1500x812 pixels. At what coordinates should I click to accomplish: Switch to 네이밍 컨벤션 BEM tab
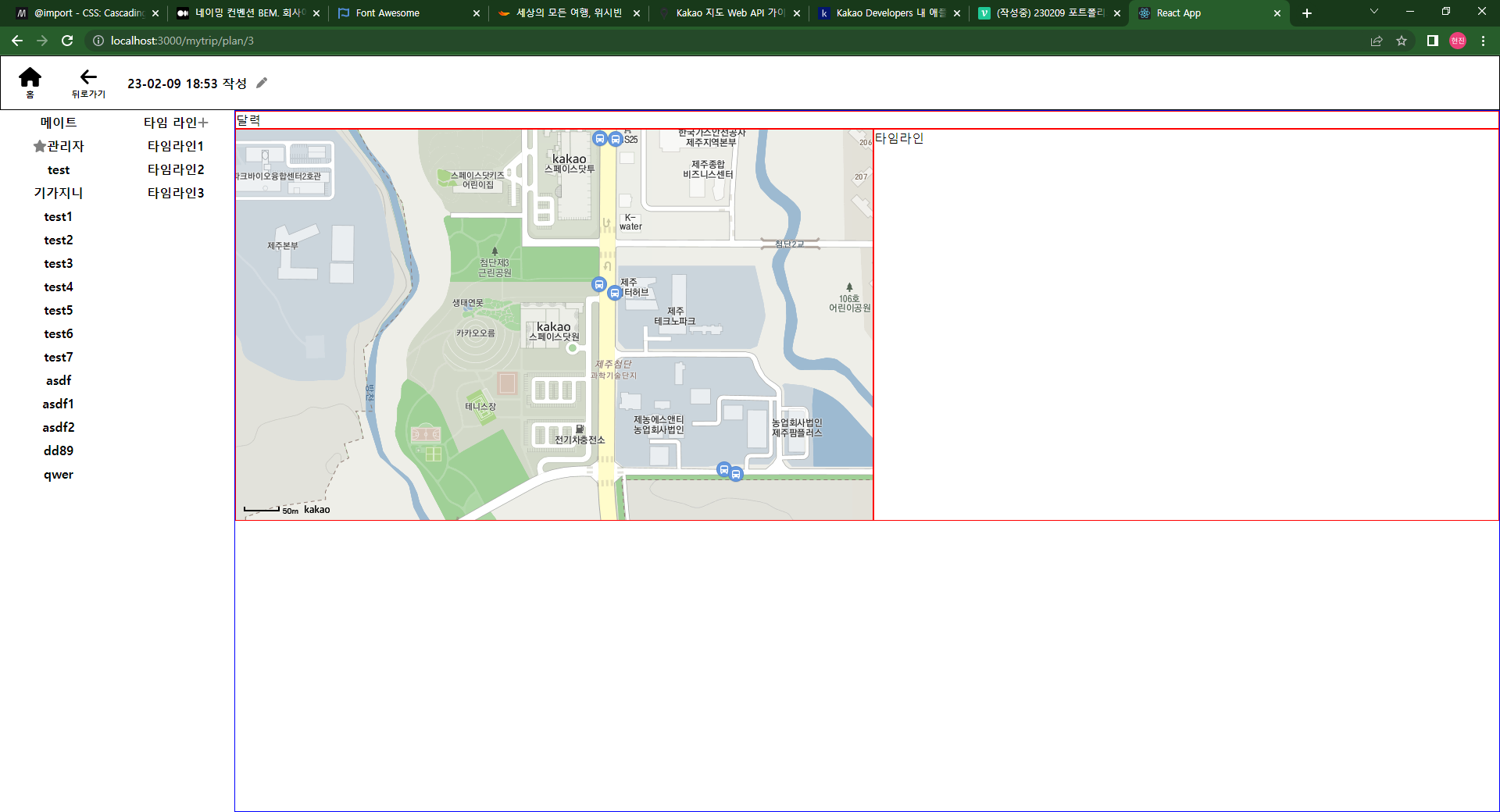pos(248,13)
